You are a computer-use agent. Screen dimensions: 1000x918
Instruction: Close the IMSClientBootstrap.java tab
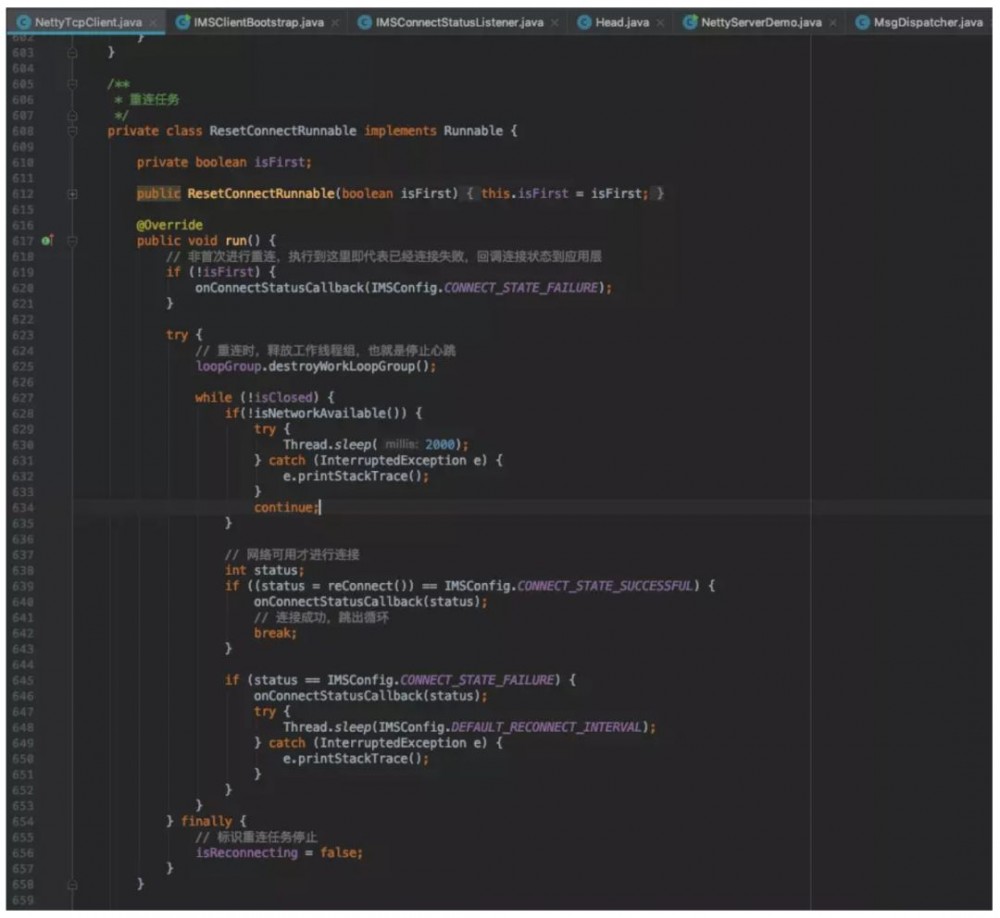[335, 23]
